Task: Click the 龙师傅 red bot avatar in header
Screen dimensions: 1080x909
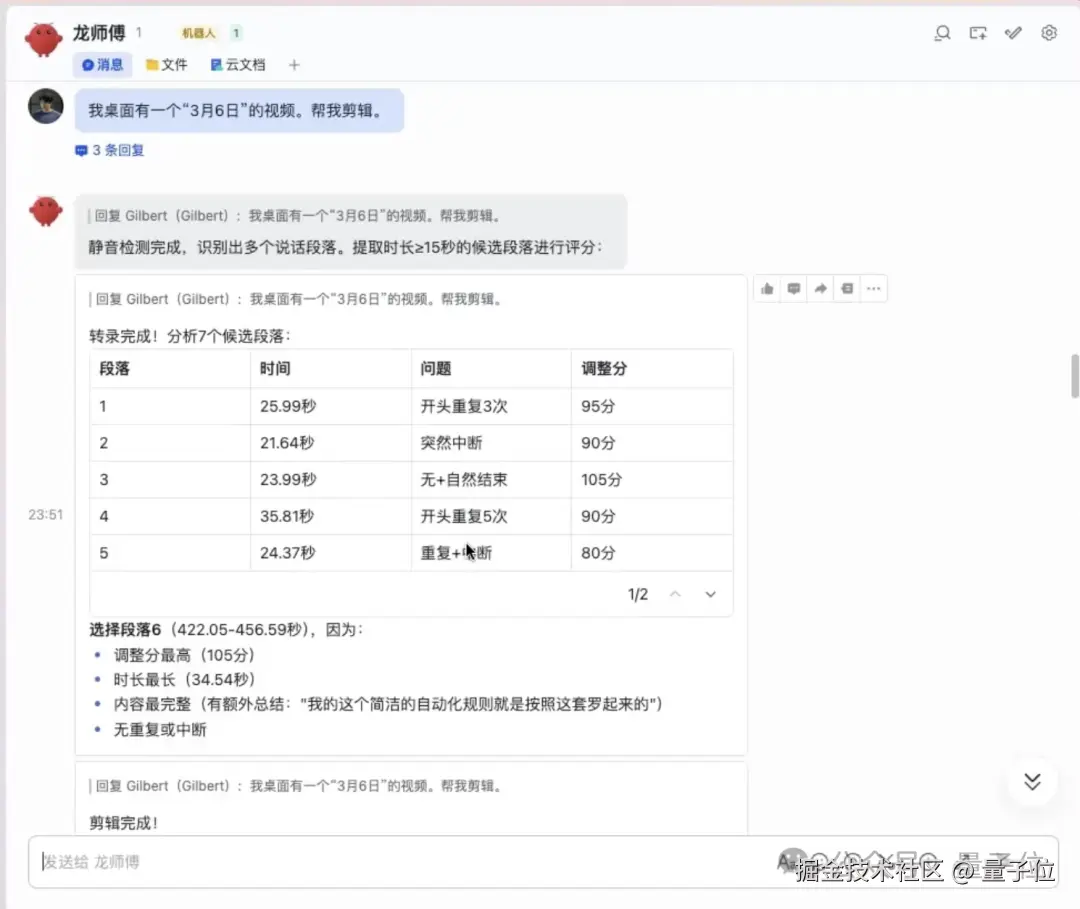Action: click(x=43, y=39)
